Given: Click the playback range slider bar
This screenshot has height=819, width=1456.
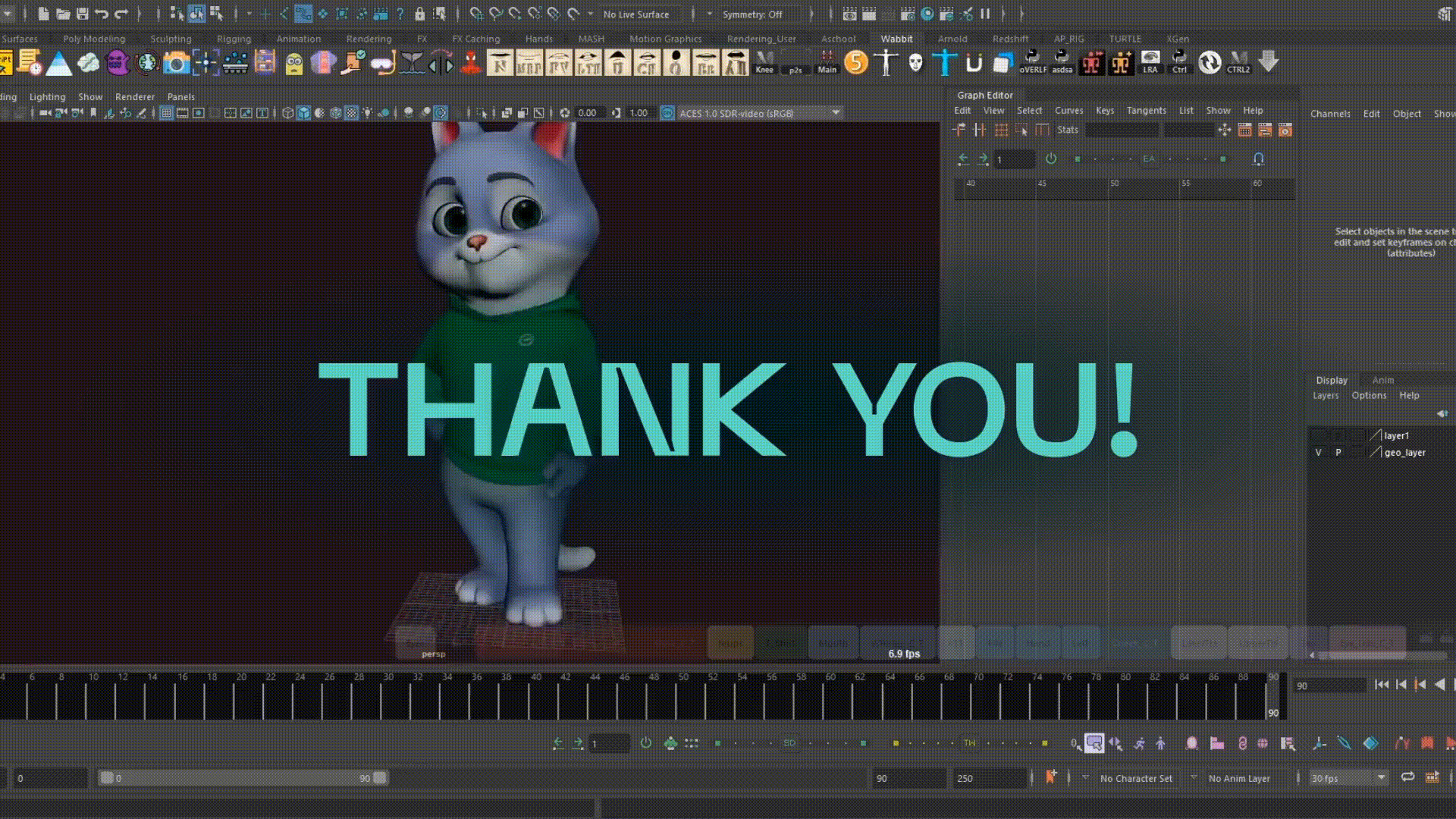Looking at the screenshot, I should (x=243, y=778).
